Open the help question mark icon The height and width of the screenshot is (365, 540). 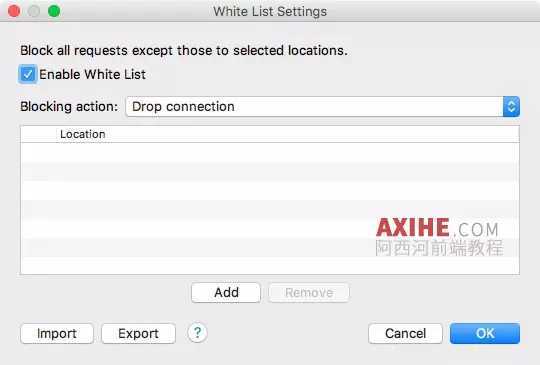(x=197, y=333)
